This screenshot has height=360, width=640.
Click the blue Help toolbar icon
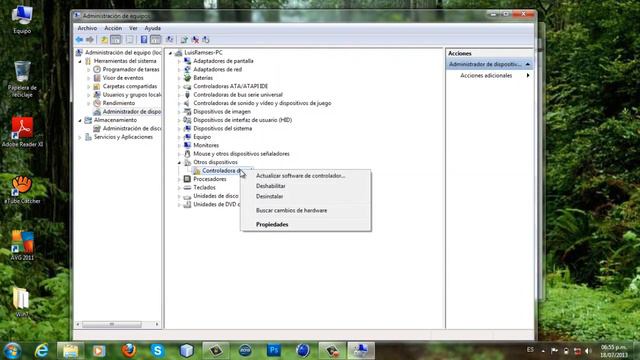pyautogui.click(x=144, y=40)
